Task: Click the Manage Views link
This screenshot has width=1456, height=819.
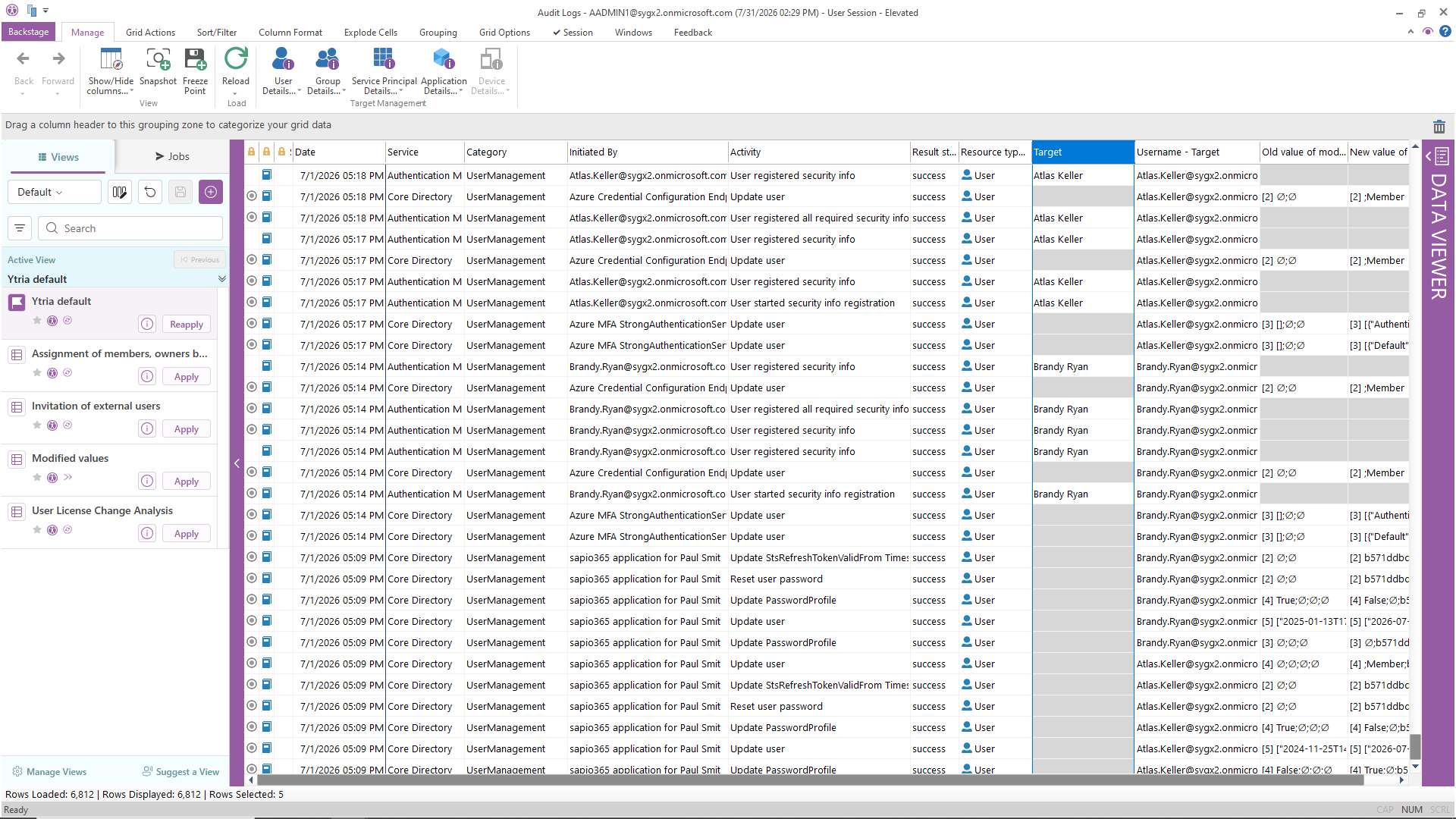Action: tap(49, 772)
